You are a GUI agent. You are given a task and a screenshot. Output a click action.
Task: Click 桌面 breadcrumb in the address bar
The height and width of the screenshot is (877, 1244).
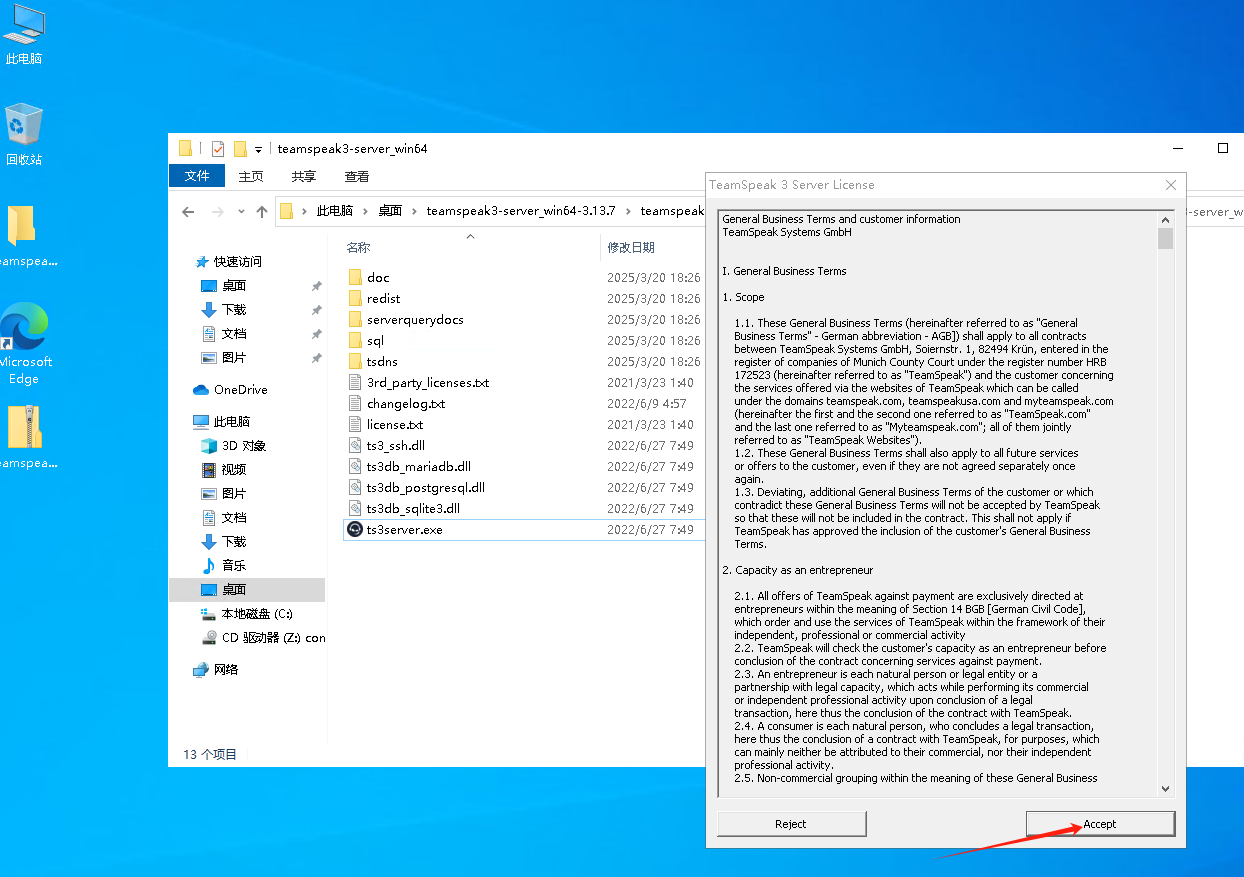[390, 211]
